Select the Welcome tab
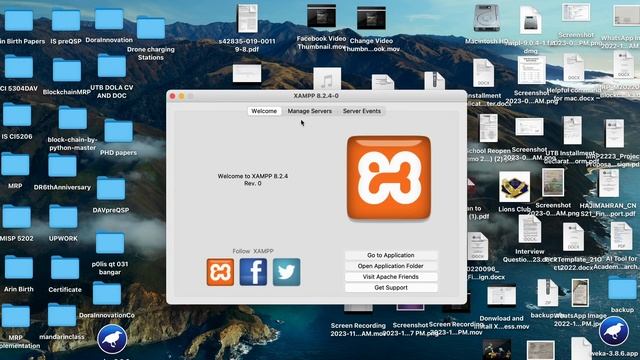Screen dimensions: 640x360 click(x=264, y=111)
